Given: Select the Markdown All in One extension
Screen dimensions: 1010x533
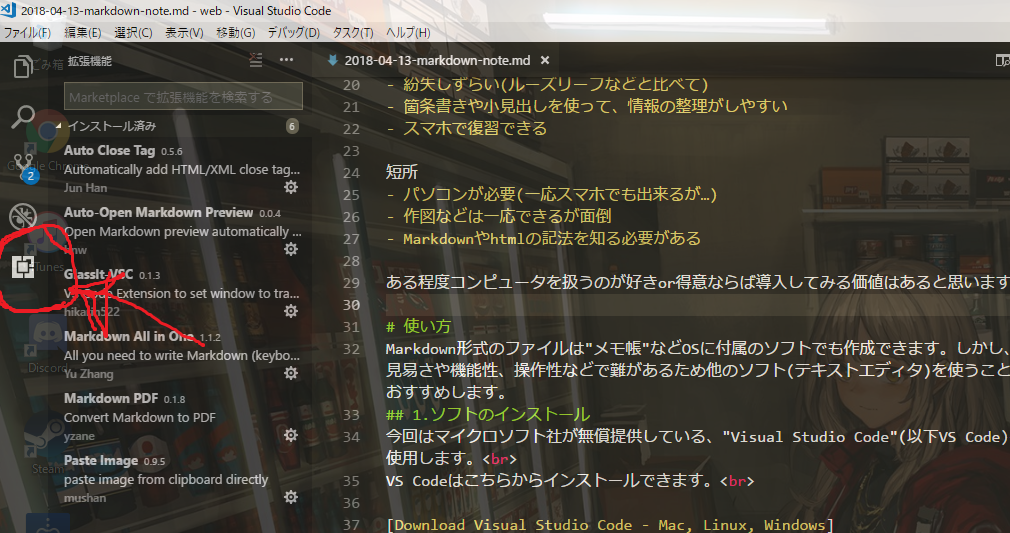Looking at the screenshot, I should [x=184, y=354].
